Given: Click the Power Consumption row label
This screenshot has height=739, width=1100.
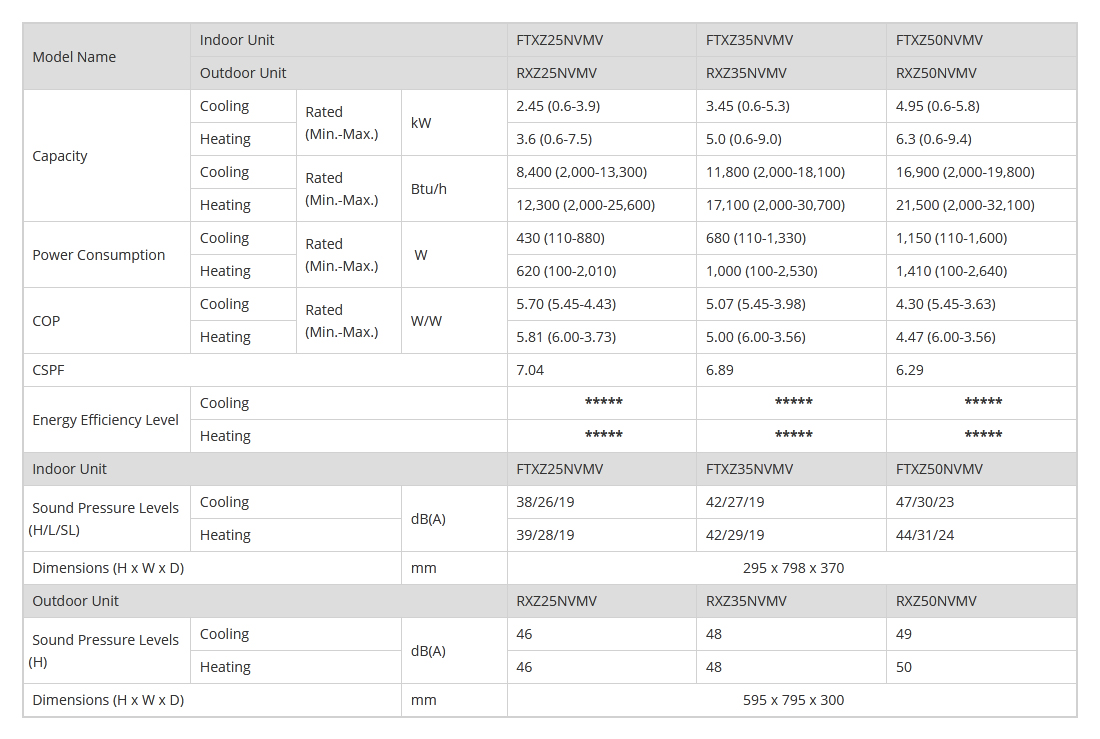Looking at the screenshot, I should coord(98,255).
